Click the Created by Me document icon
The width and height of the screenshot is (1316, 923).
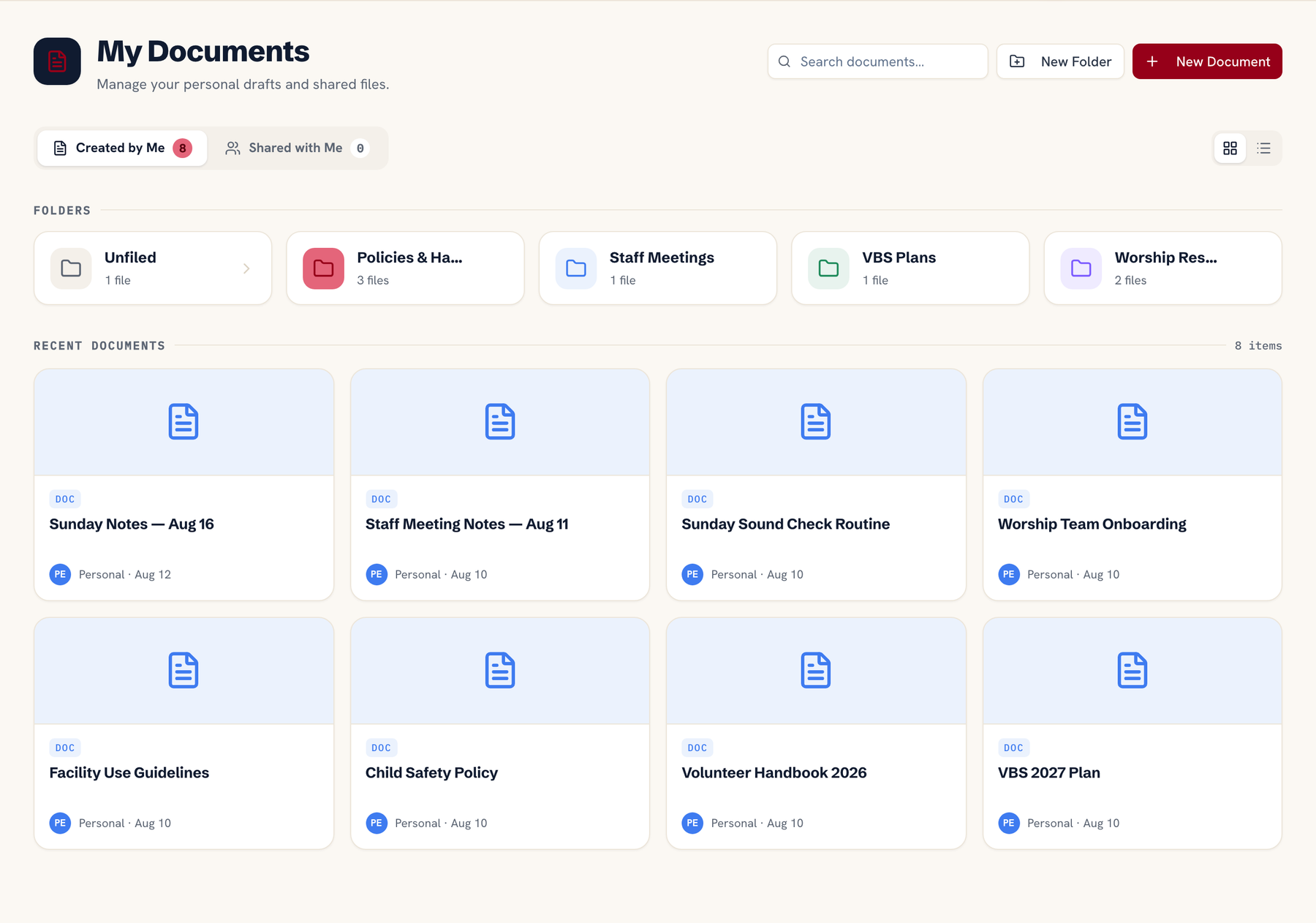(x=61, y=148)
